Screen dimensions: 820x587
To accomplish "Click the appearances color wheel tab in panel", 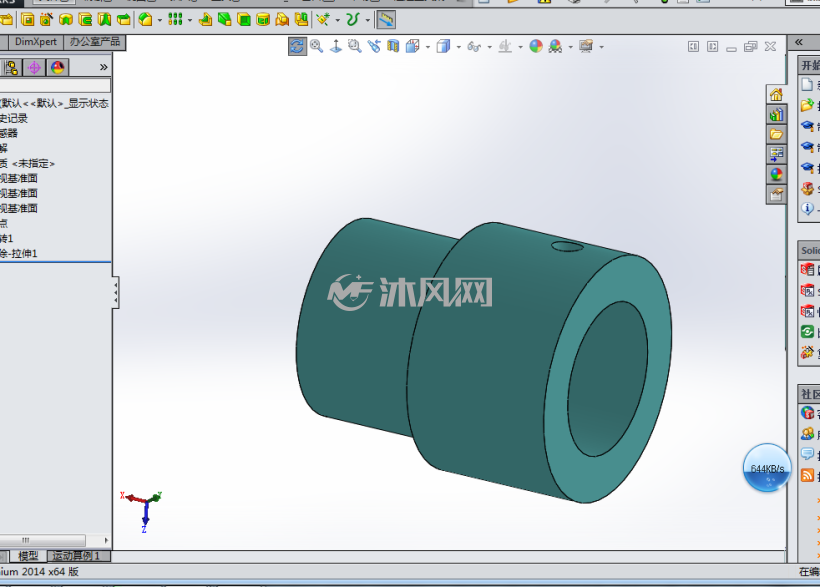I will pyautogui.click(x=58, y=67).
